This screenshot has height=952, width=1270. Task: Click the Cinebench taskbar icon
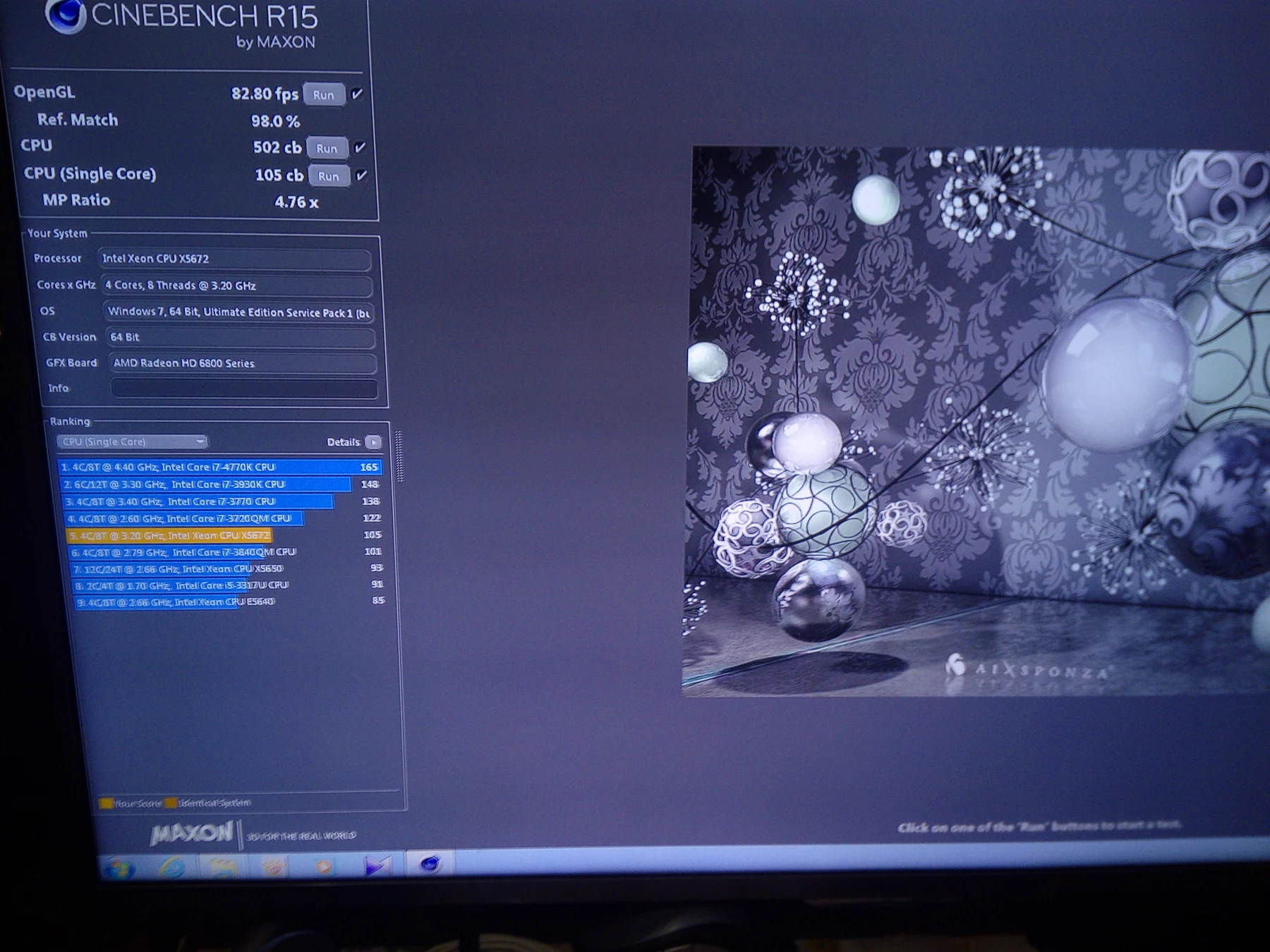coord(430,863)
